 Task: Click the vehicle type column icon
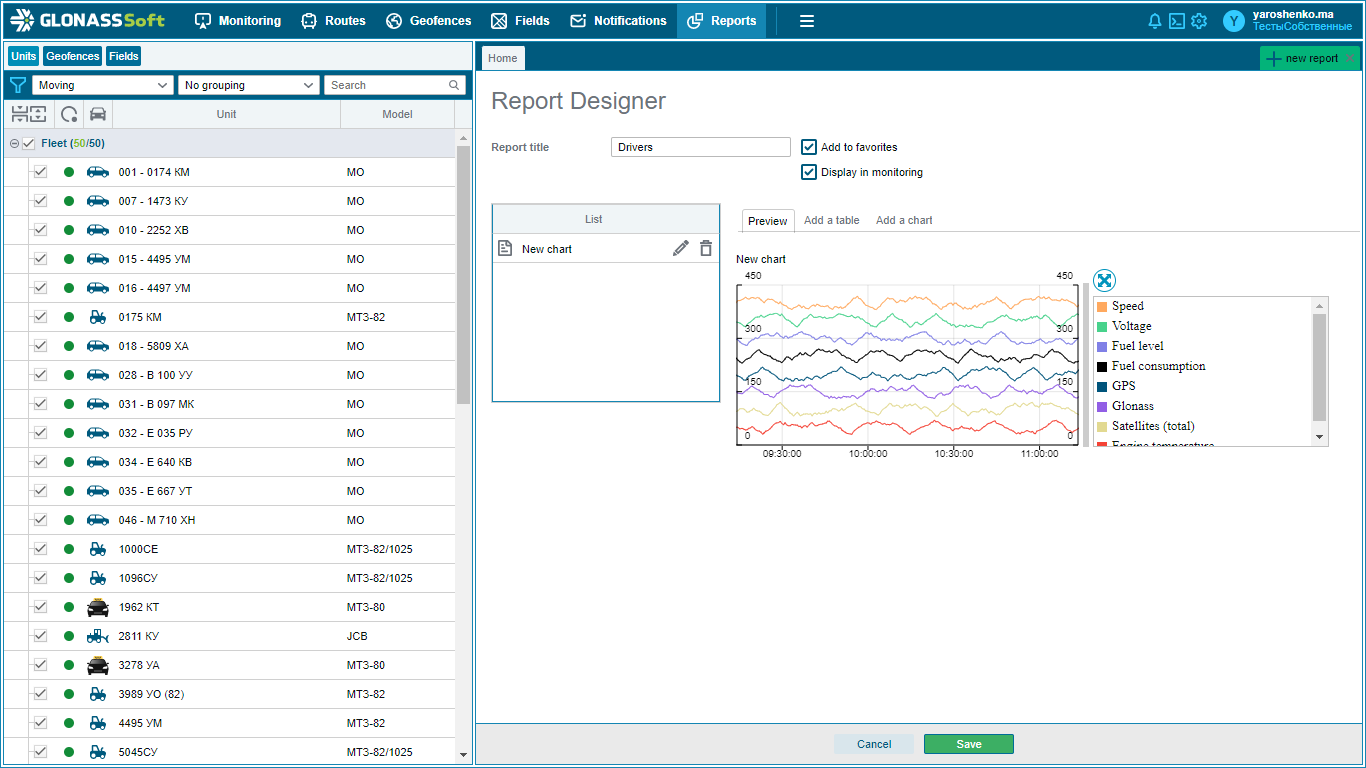pyautogui.click(x=97, y=114)
